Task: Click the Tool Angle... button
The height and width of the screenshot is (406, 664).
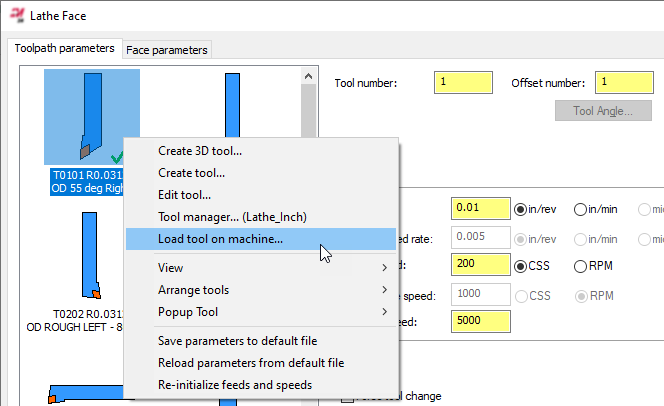Action: coord(603,110)
